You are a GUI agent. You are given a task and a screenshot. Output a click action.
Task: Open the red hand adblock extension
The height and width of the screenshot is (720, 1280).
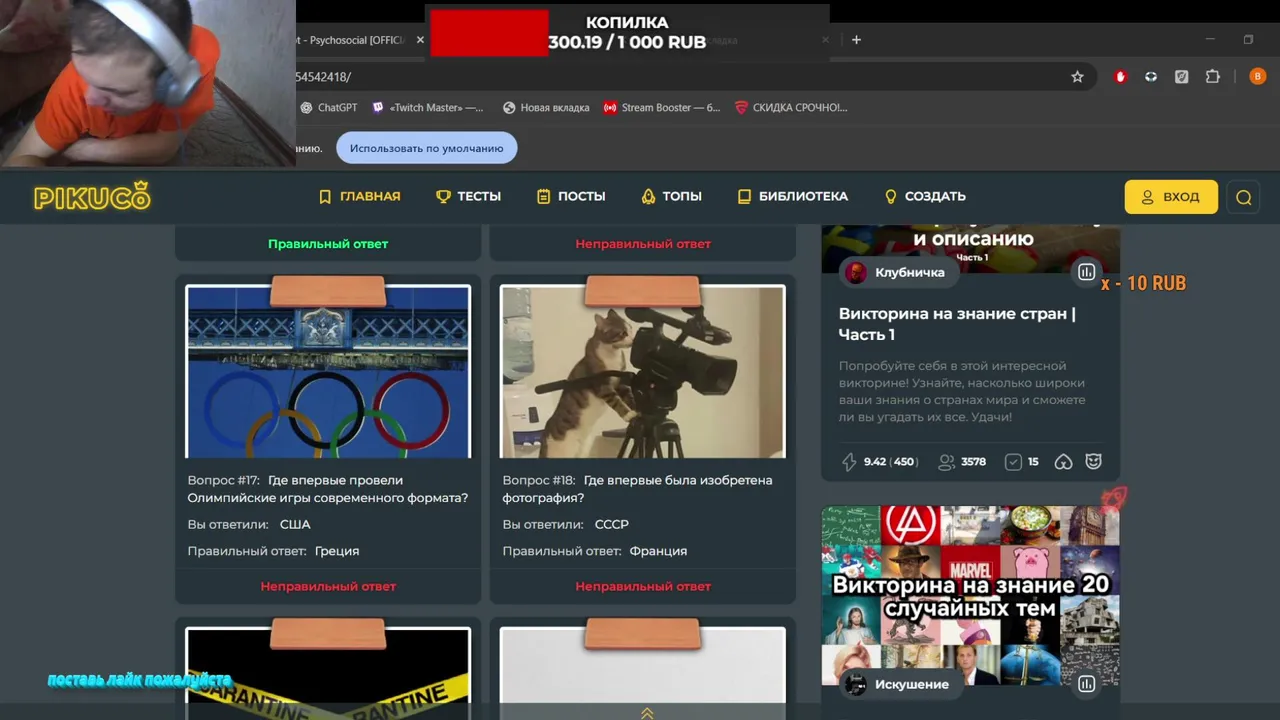click(1120, 77)
